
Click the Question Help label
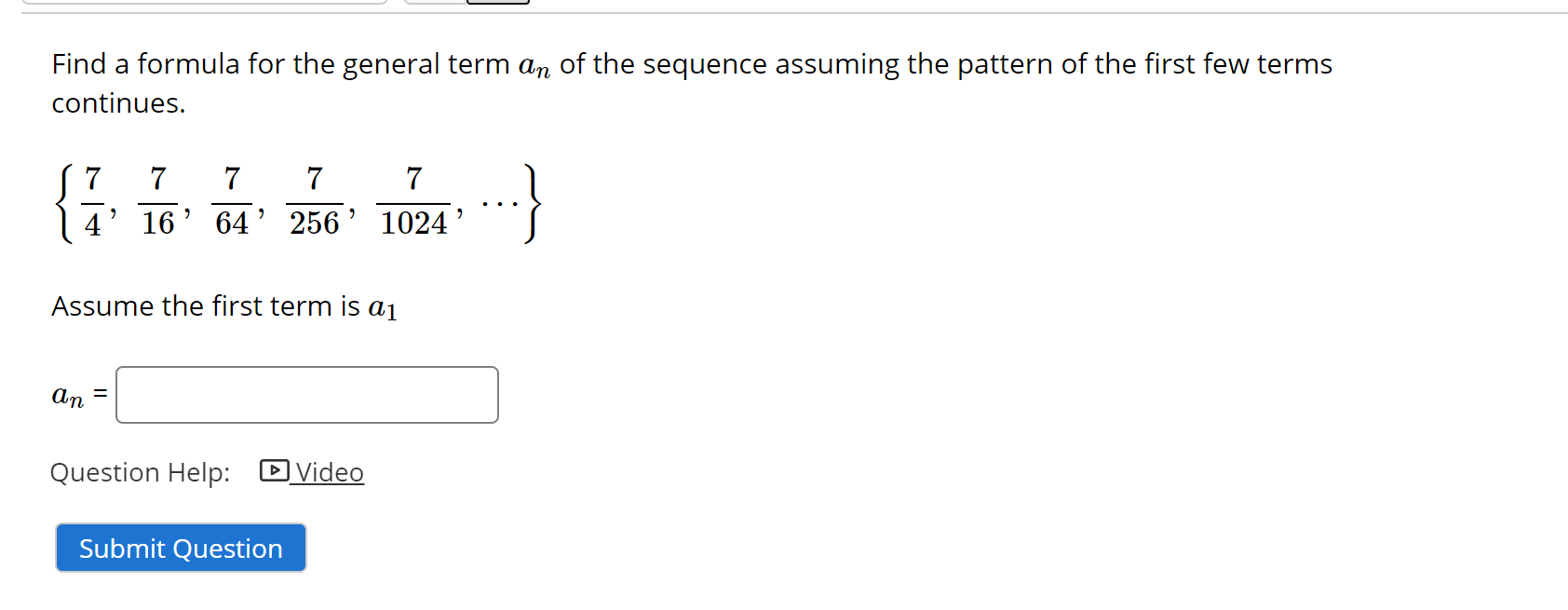(x=140, y=472)
